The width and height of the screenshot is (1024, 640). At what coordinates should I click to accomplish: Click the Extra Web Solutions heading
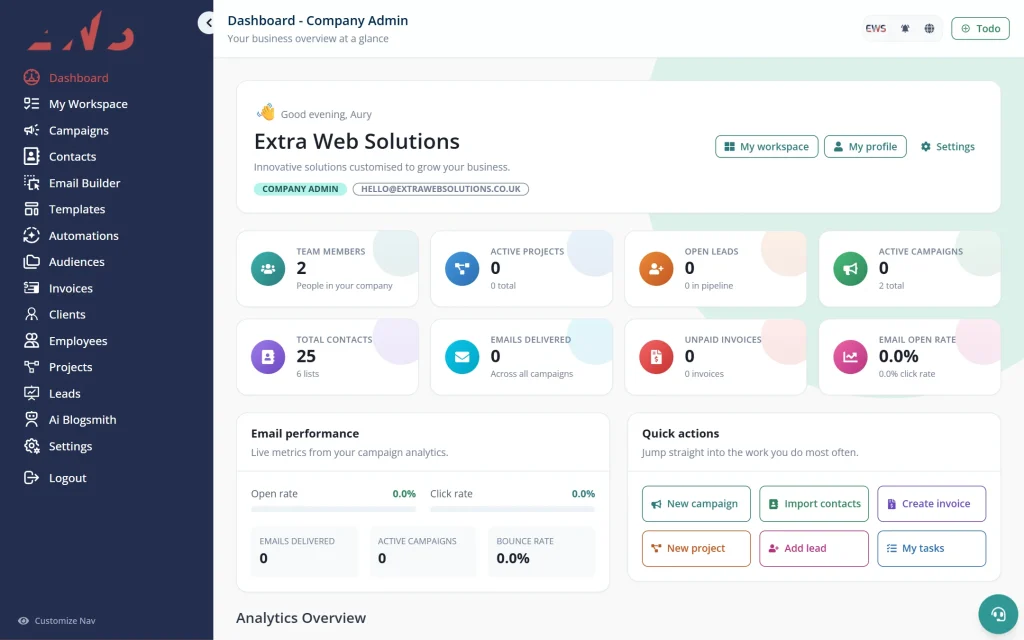tap(357, 141)
